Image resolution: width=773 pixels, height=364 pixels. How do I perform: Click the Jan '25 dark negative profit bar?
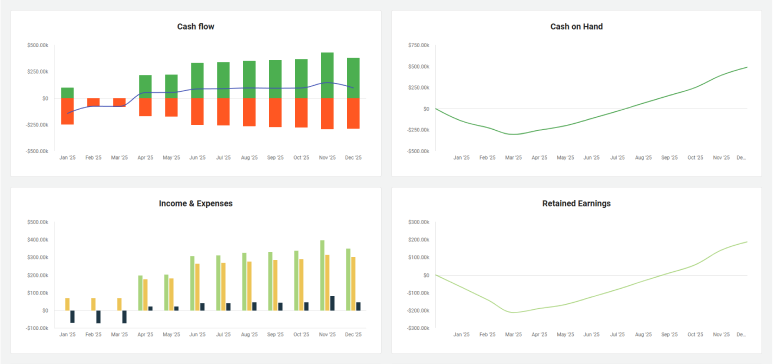point(72,317)
